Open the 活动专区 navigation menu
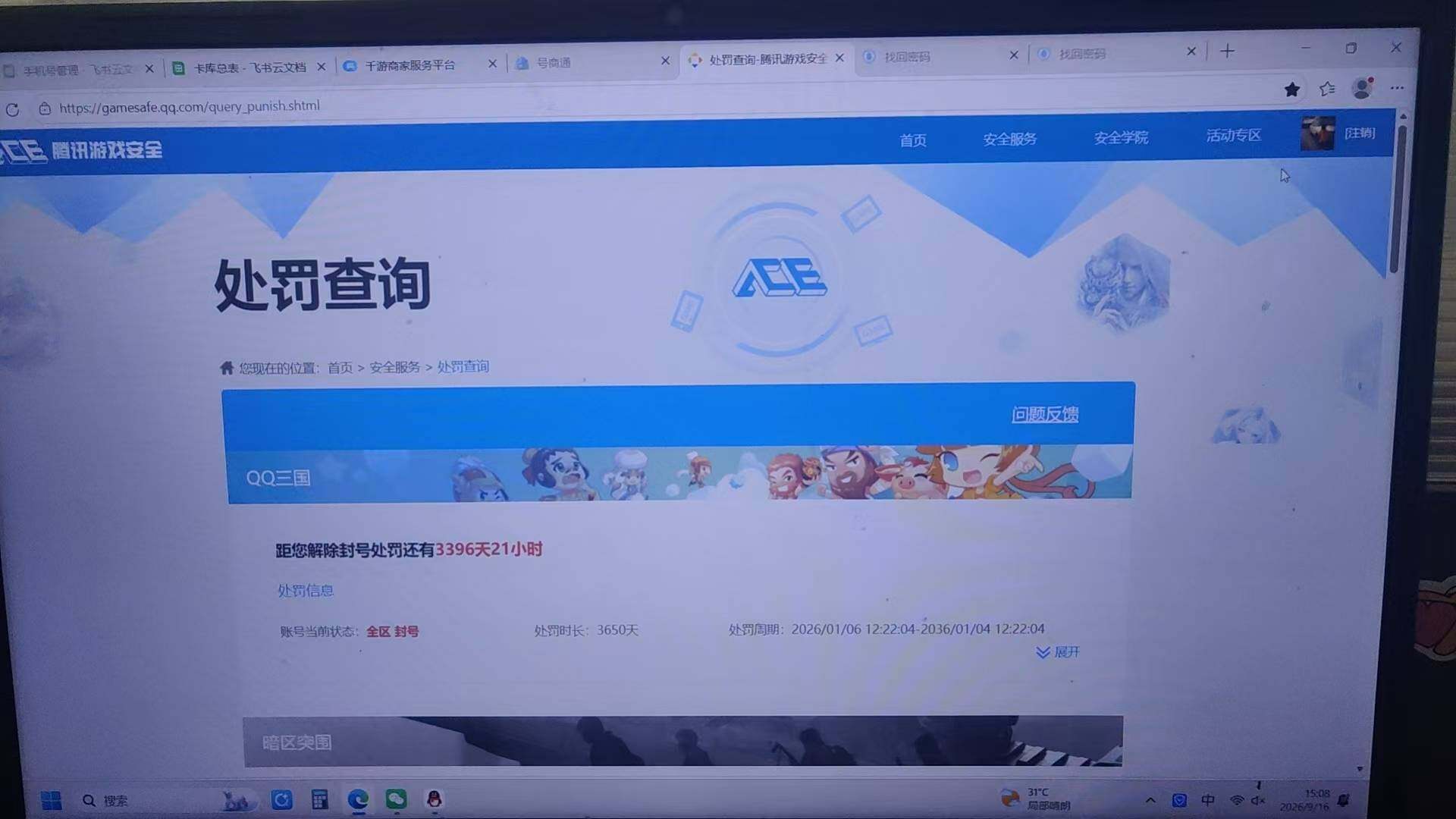 point(1234,135)
